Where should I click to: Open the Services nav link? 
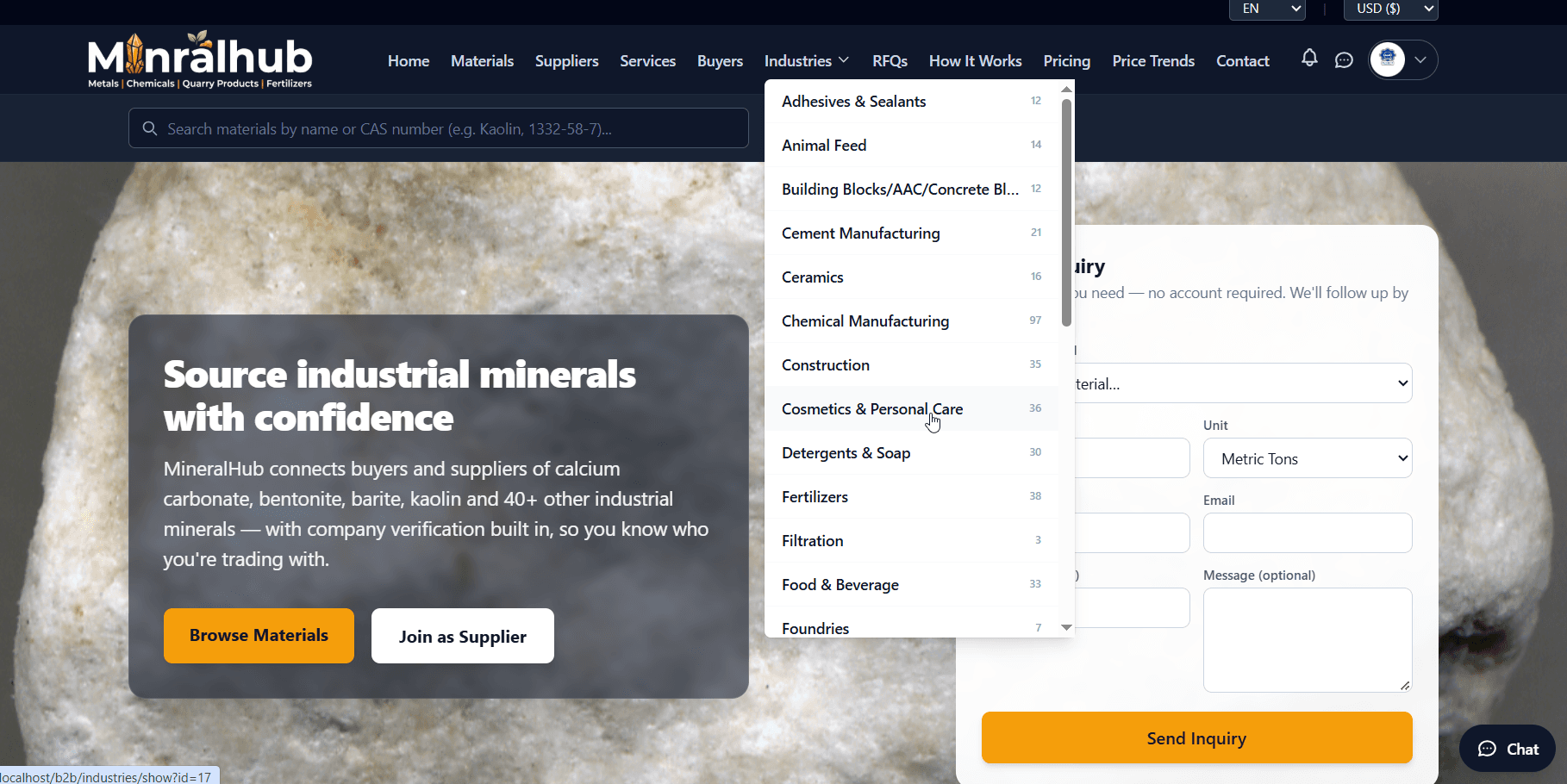tap(647, 60)
